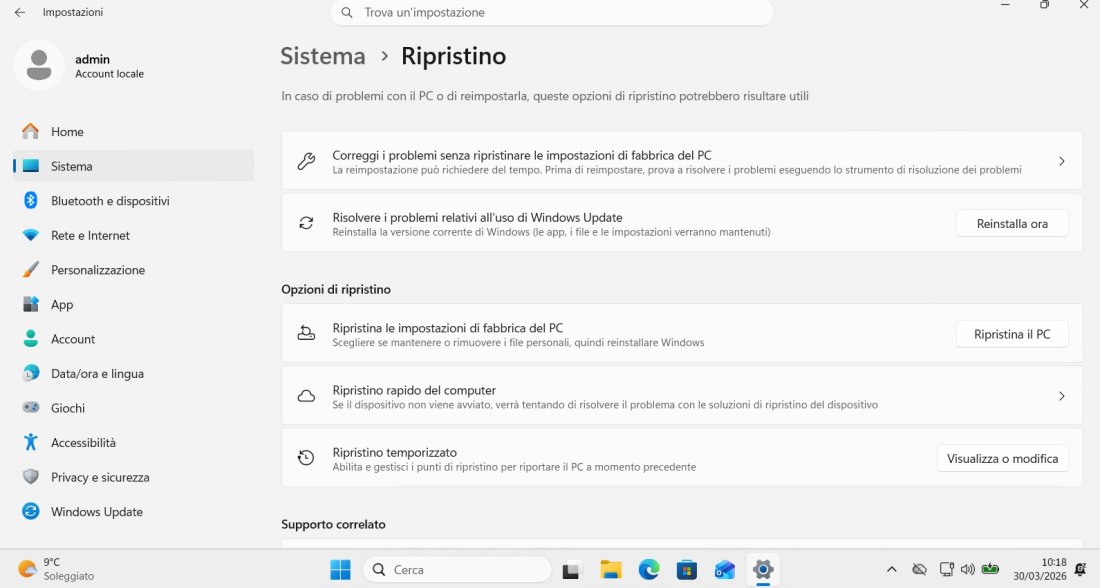Screen dimensions: 1100x588
Task: Expand Ripristino rapido del computer option
Action: (x=1061, y=396)
